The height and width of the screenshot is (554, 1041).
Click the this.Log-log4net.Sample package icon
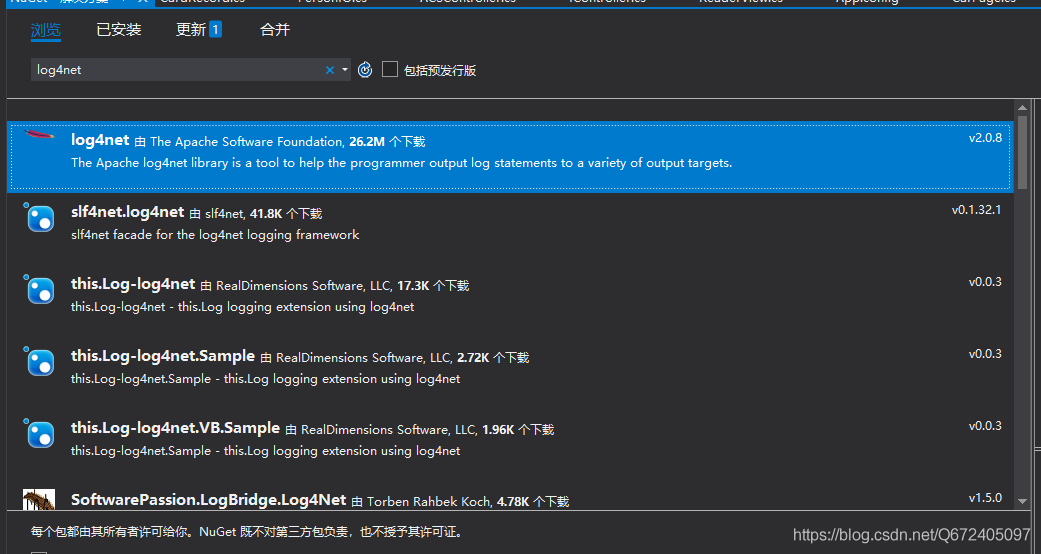pyautogui.click(x=40, y=361)
